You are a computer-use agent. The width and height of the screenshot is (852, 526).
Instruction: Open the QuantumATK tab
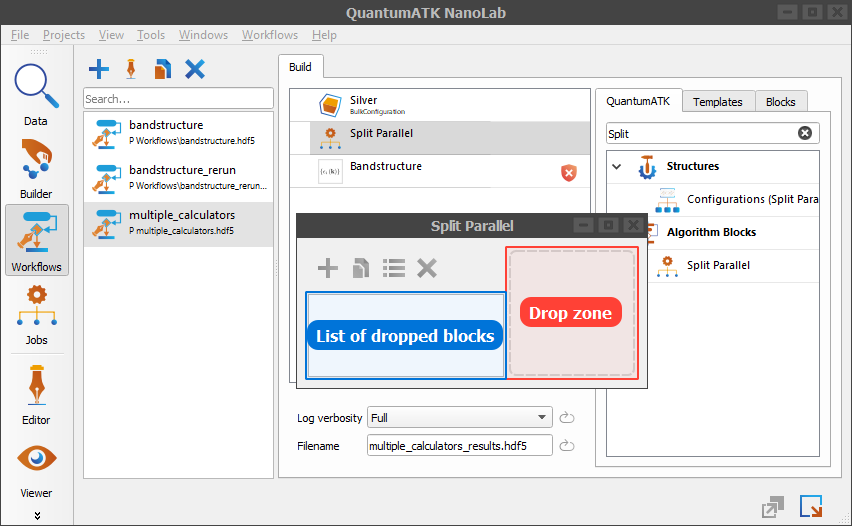638,101
